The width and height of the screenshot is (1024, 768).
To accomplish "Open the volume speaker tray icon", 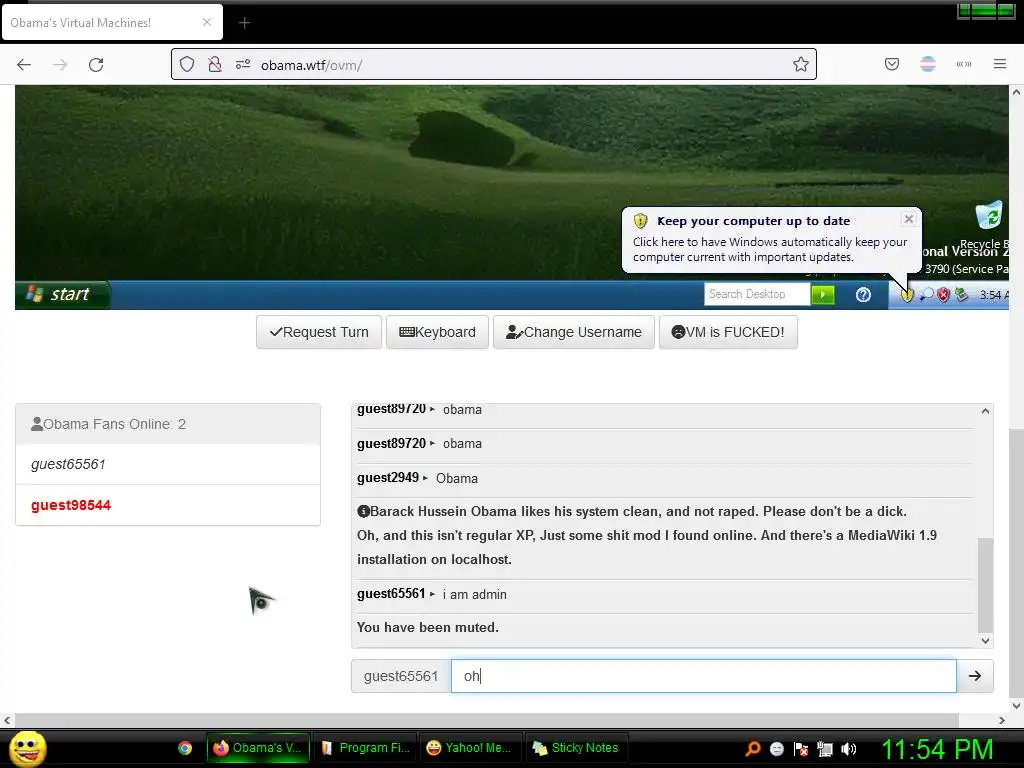I will pyautogui.click(x=849, y=749).
